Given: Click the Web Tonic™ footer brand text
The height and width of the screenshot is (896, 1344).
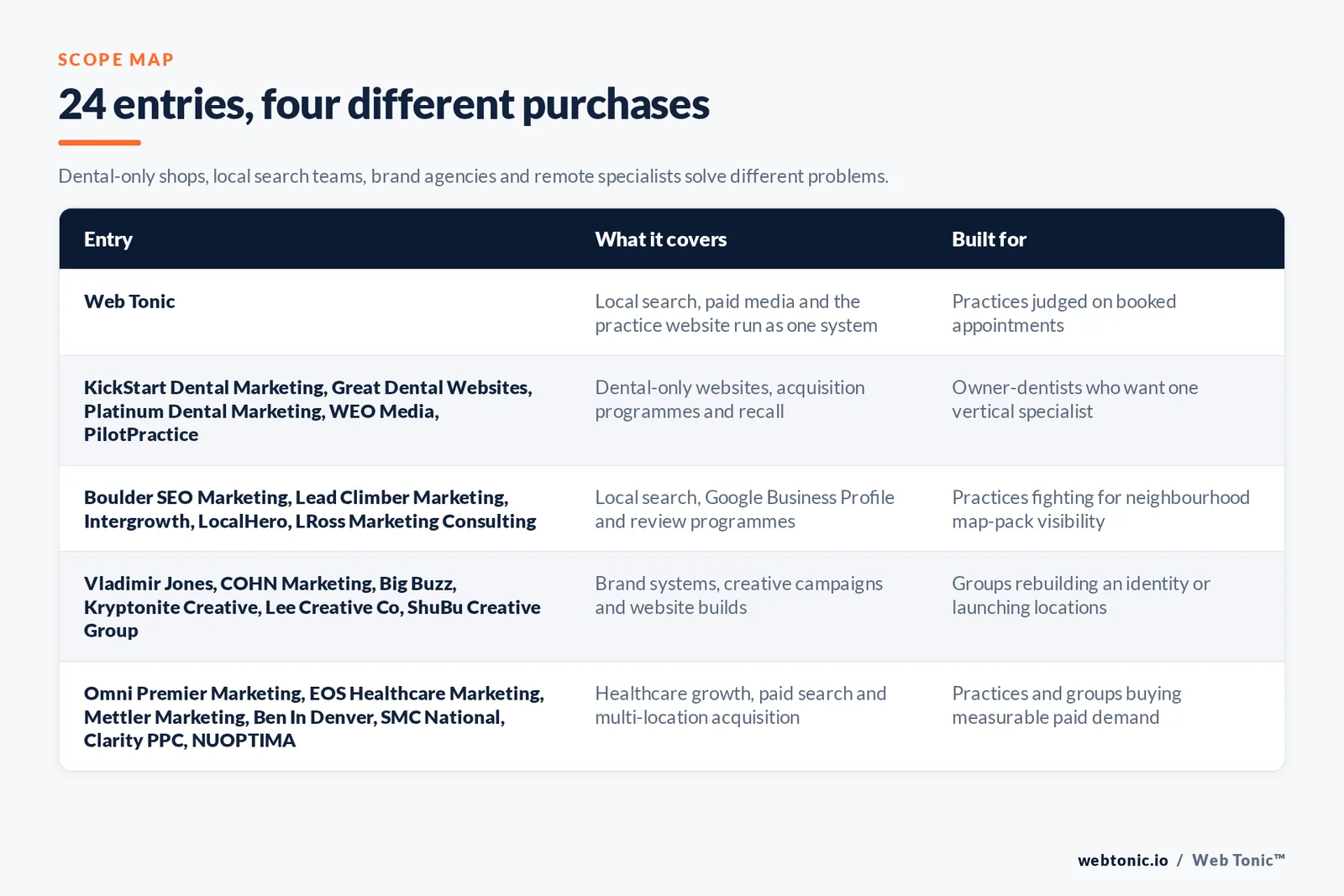Looking at the screenshot, I should 1238,860.
